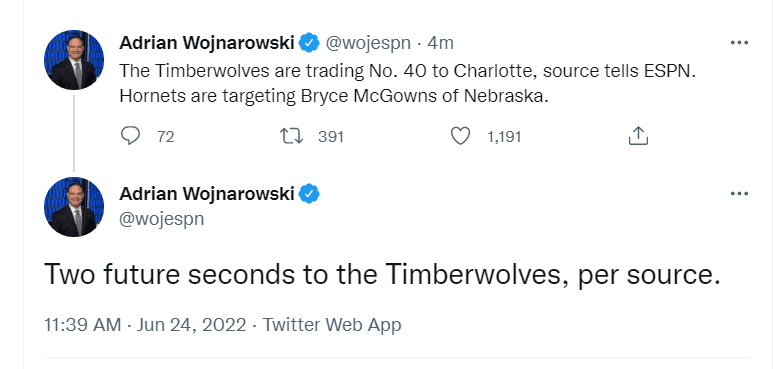This screenshot has width=773, height=369.
Task: Click the @wojespn handle in first tweet
Action: click(x=367, y=44)
